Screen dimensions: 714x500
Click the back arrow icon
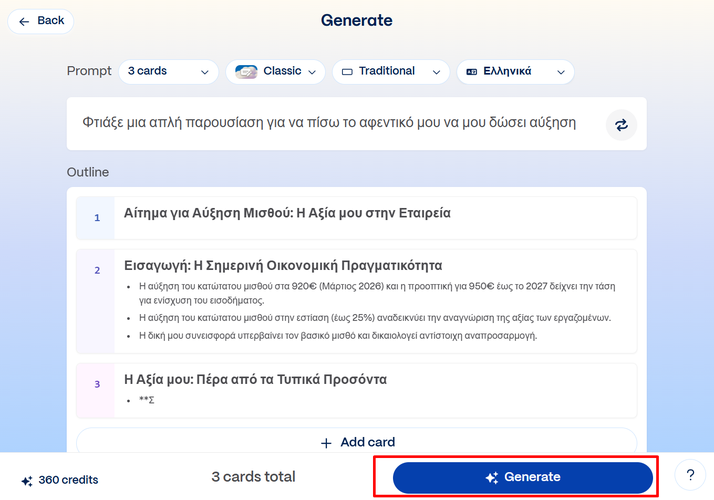(x=24, y=21)
